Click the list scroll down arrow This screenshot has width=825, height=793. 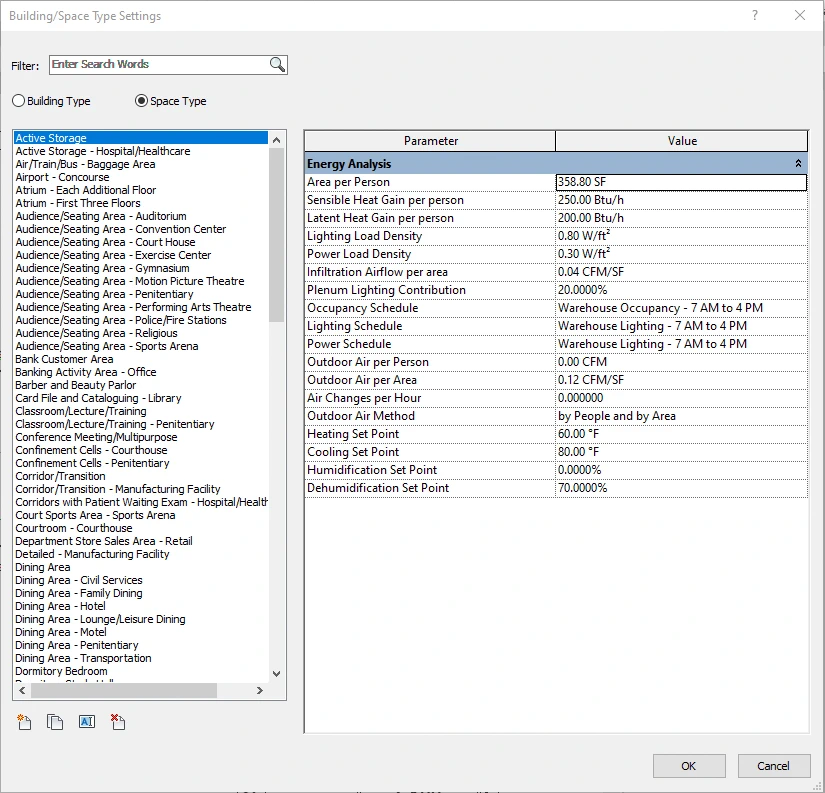276,674
